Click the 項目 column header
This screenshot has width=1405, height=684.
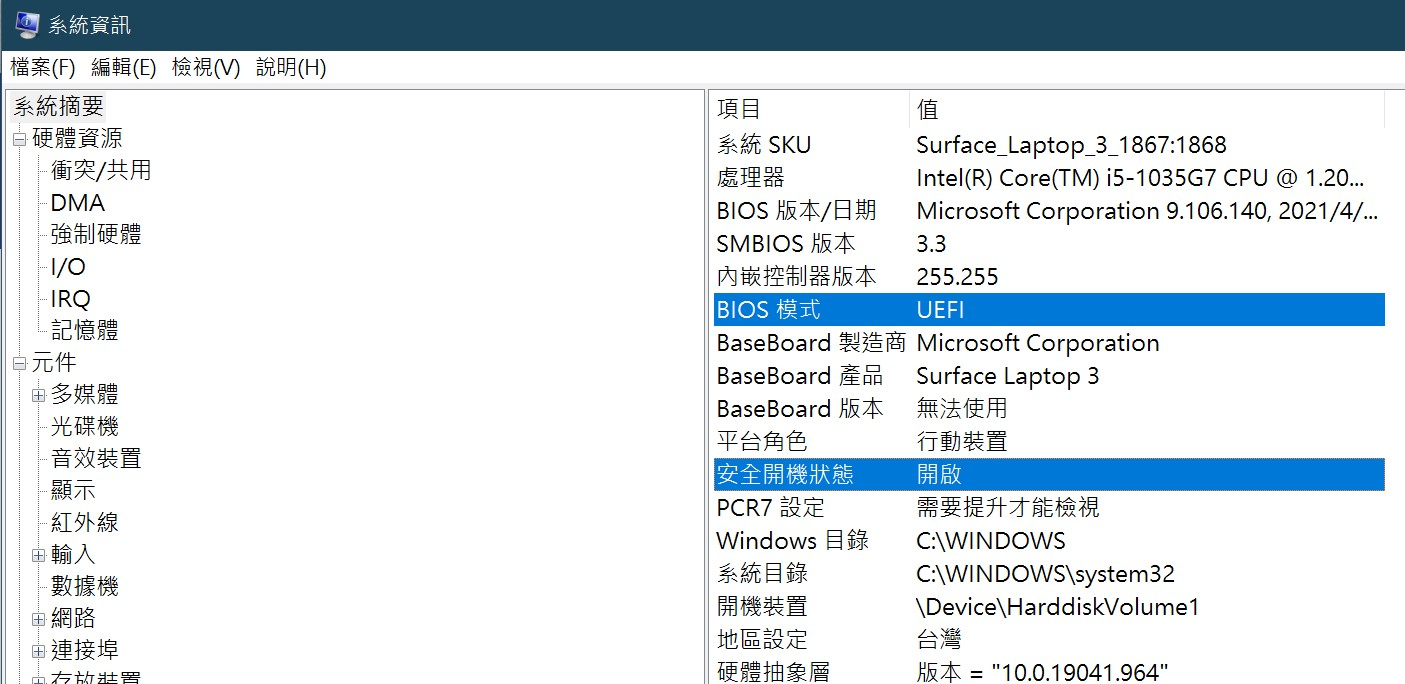click(x=810, y=109)
